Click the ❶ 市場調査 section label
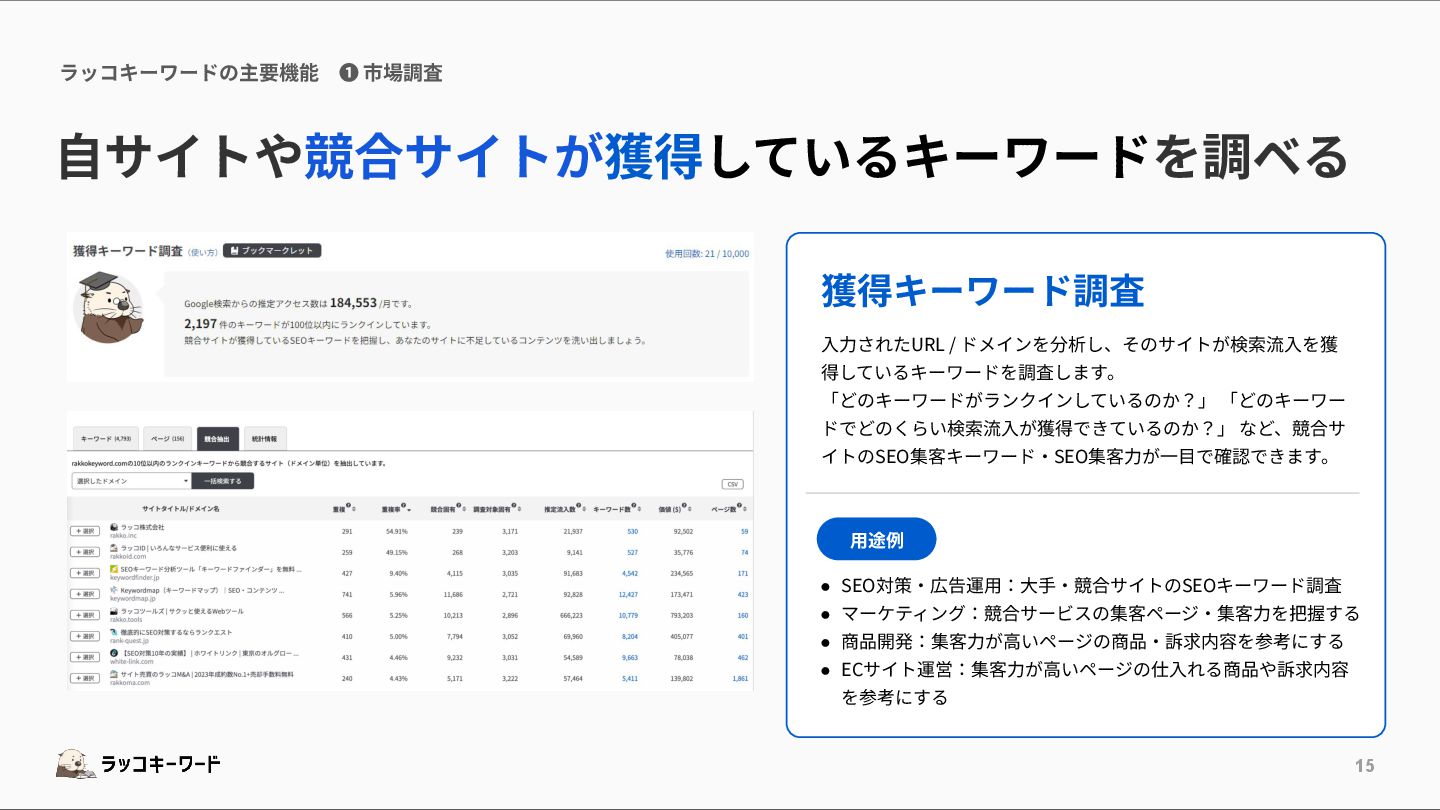This screenshot has height=810, width=1440. [390, 72]
